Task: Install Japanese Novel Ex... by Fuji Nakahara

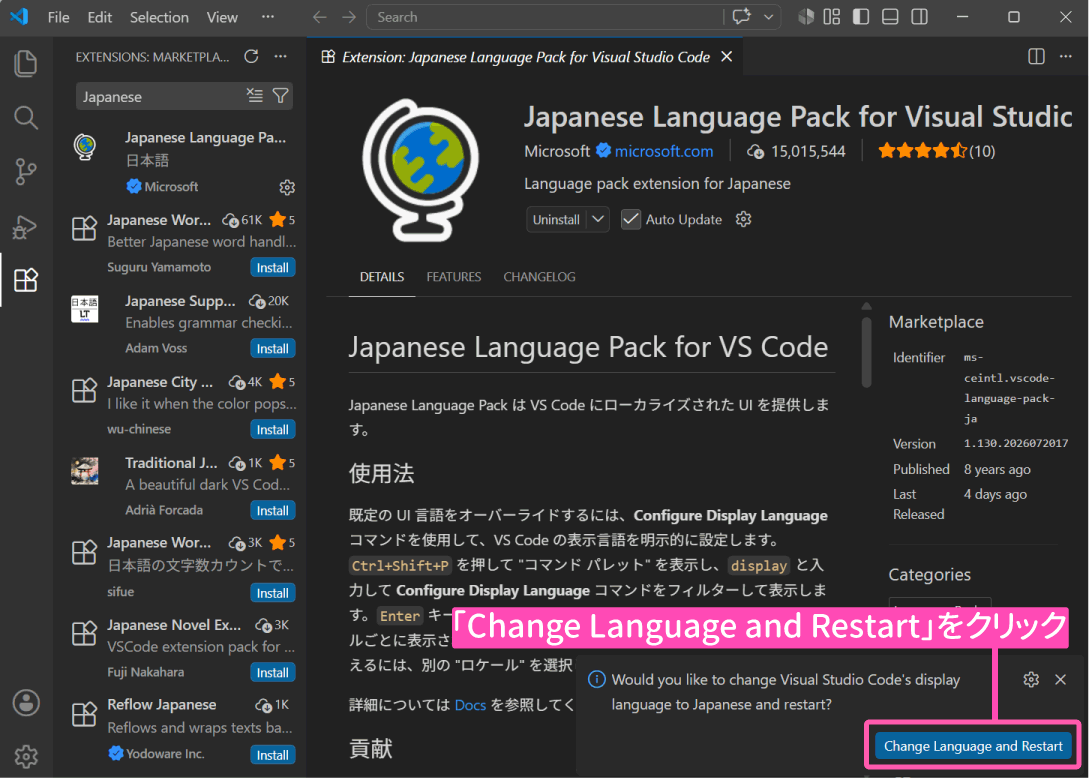Action: 272,672
